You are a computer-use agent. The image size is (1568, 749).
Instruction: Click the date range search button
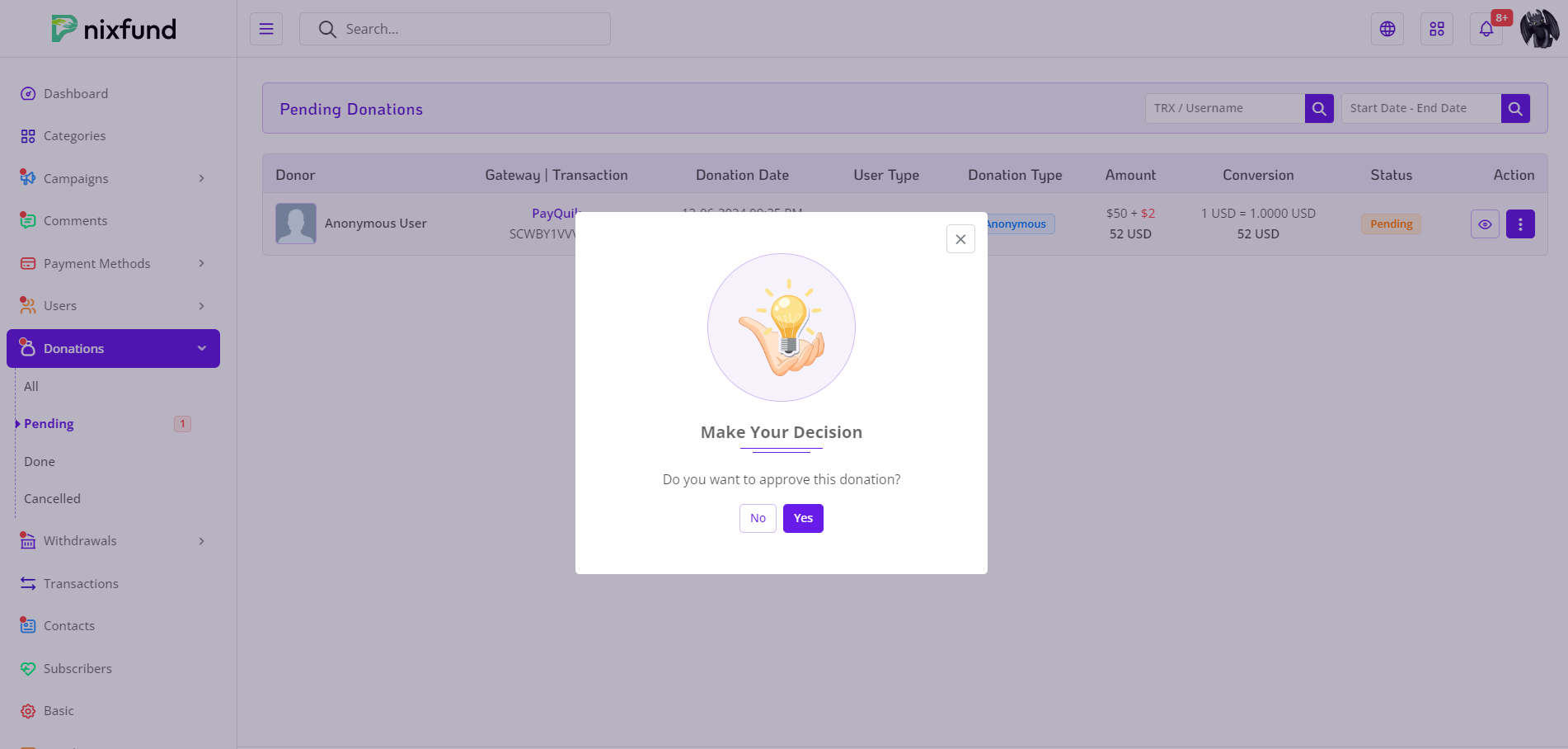coord(1515,108)
